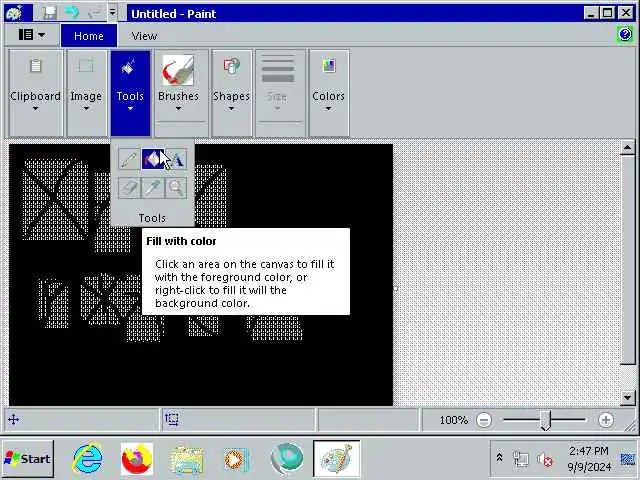Click the Paint taskbar button
Viewport: 640px width, 480px height.
[336, 459]
